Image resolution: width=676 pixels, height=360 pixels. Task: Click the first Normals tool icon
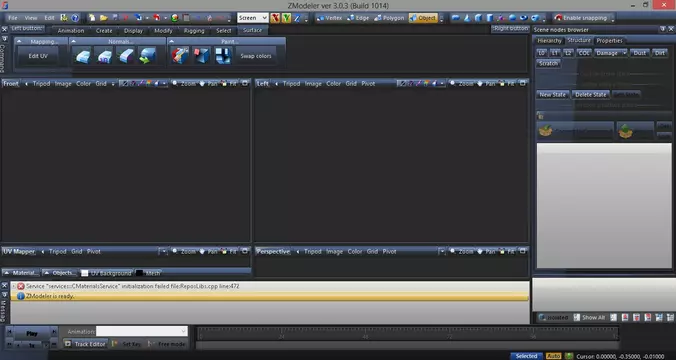pyautogui.click(x=83, y=56)
